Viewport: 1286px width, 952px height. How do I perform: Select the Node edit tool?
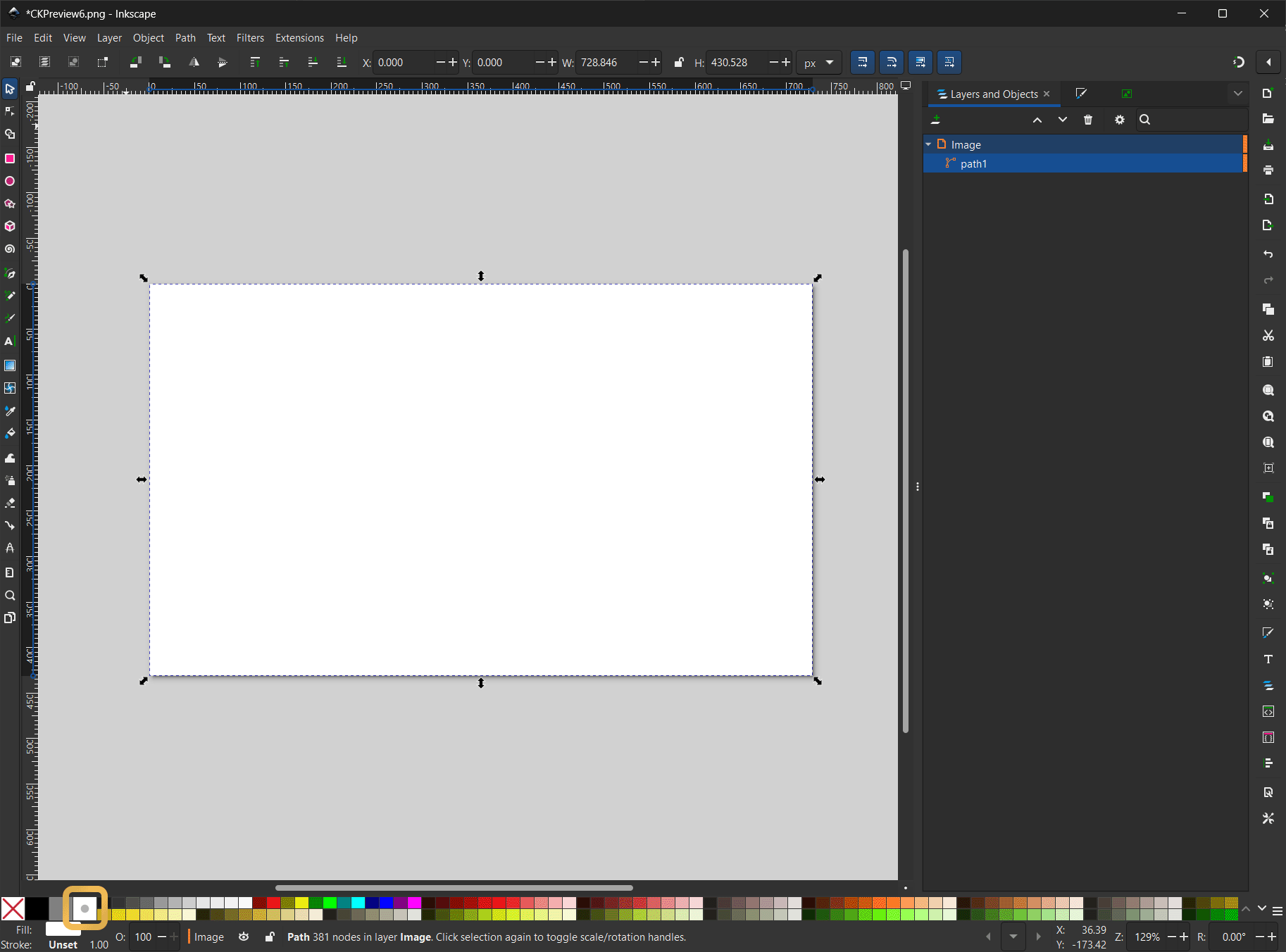click(x=10, y=111)
